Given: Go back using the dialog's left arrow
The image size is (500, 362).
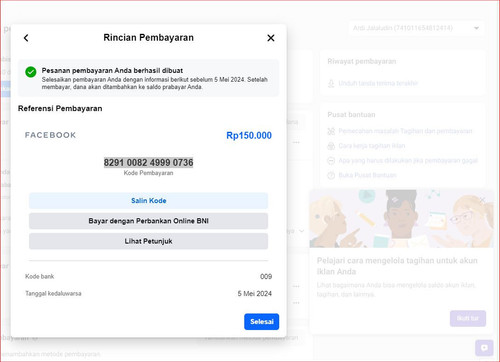Looking at the screenshot, I should tap(26, 38).
